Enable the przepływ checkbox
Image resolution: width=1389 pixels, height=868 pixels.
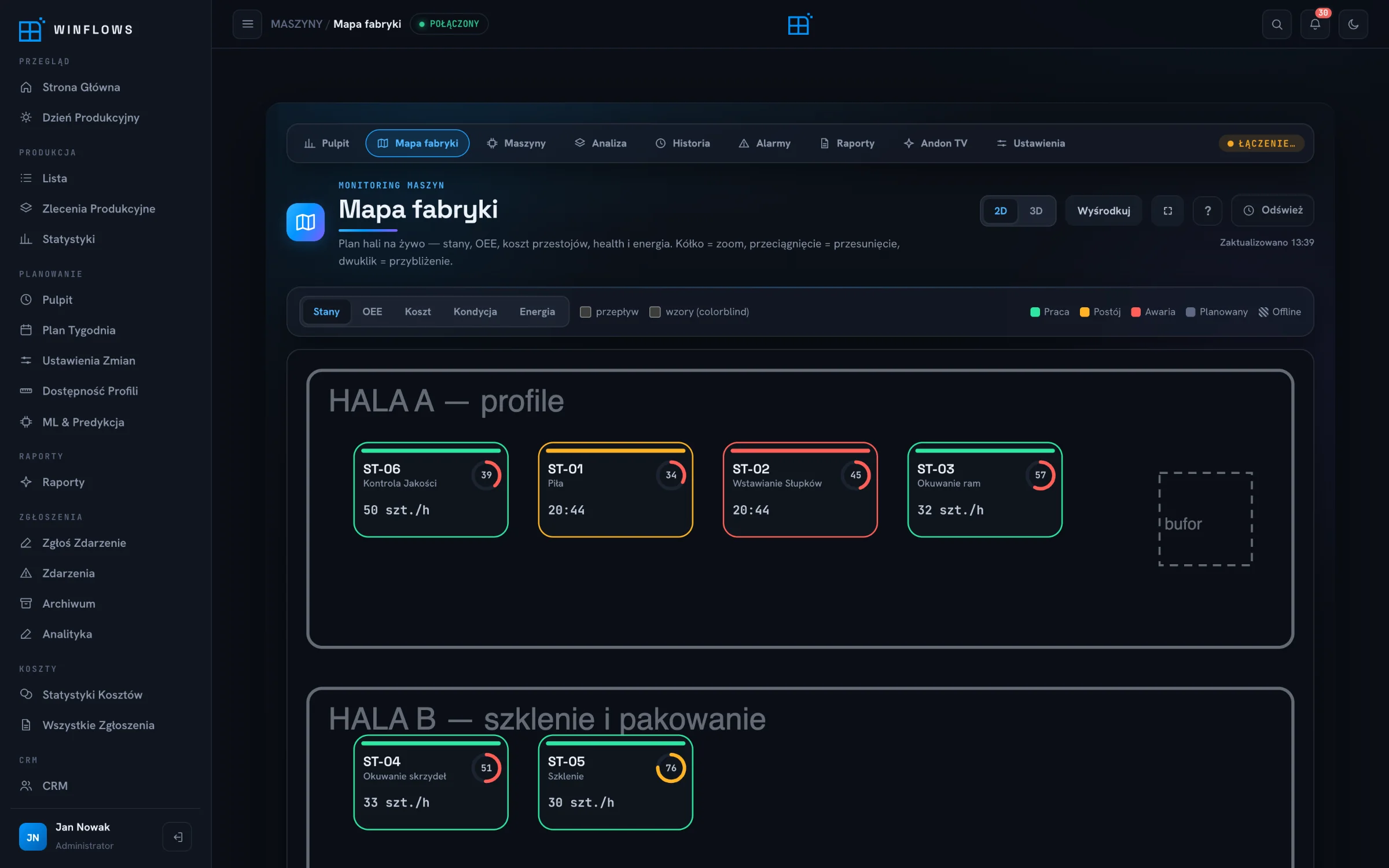[x=585, y=312]
